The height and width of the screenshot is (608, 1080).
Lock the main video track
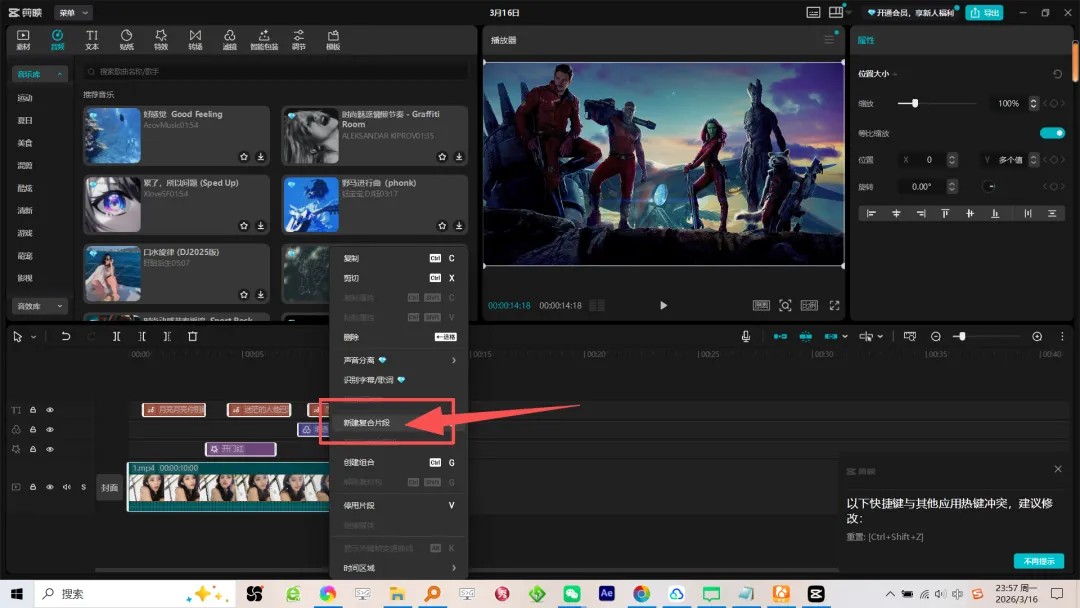[32, 488]
